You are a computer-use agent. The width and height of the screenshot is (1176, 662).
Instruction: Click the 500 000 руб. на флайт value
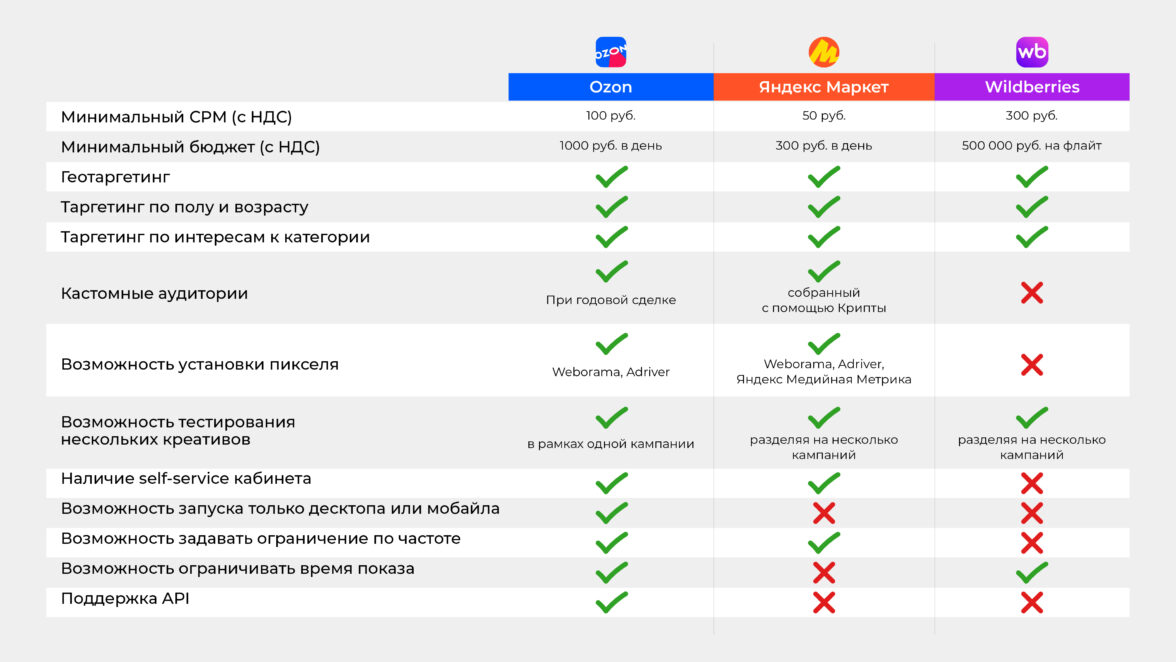click(1032, 146)
